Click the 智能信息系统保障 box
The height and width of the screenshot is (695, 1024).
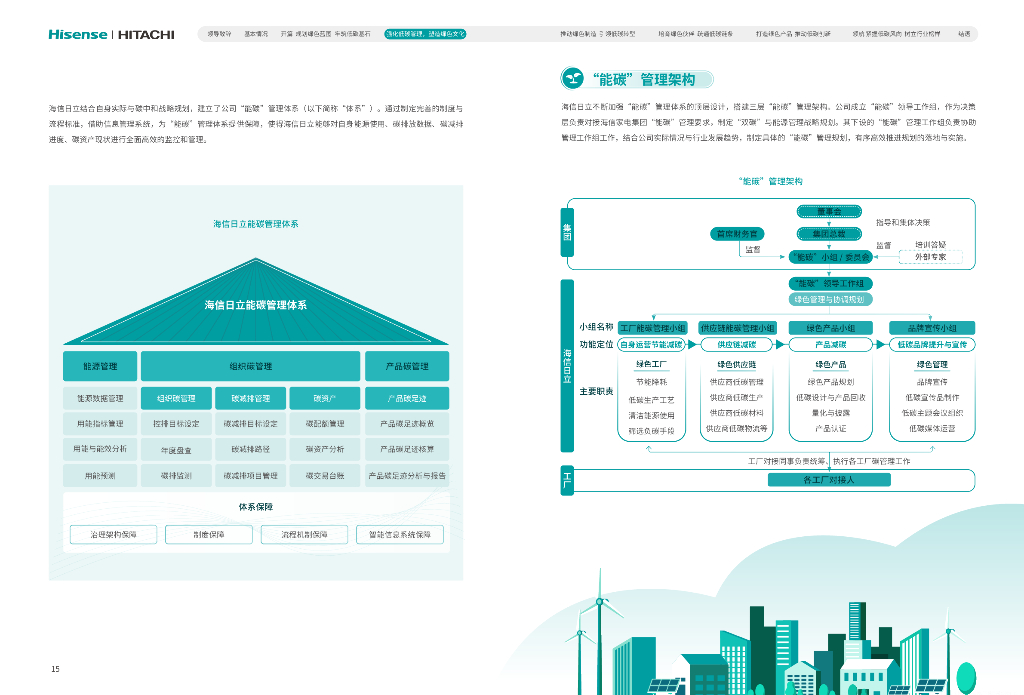[x=400, y=534]
